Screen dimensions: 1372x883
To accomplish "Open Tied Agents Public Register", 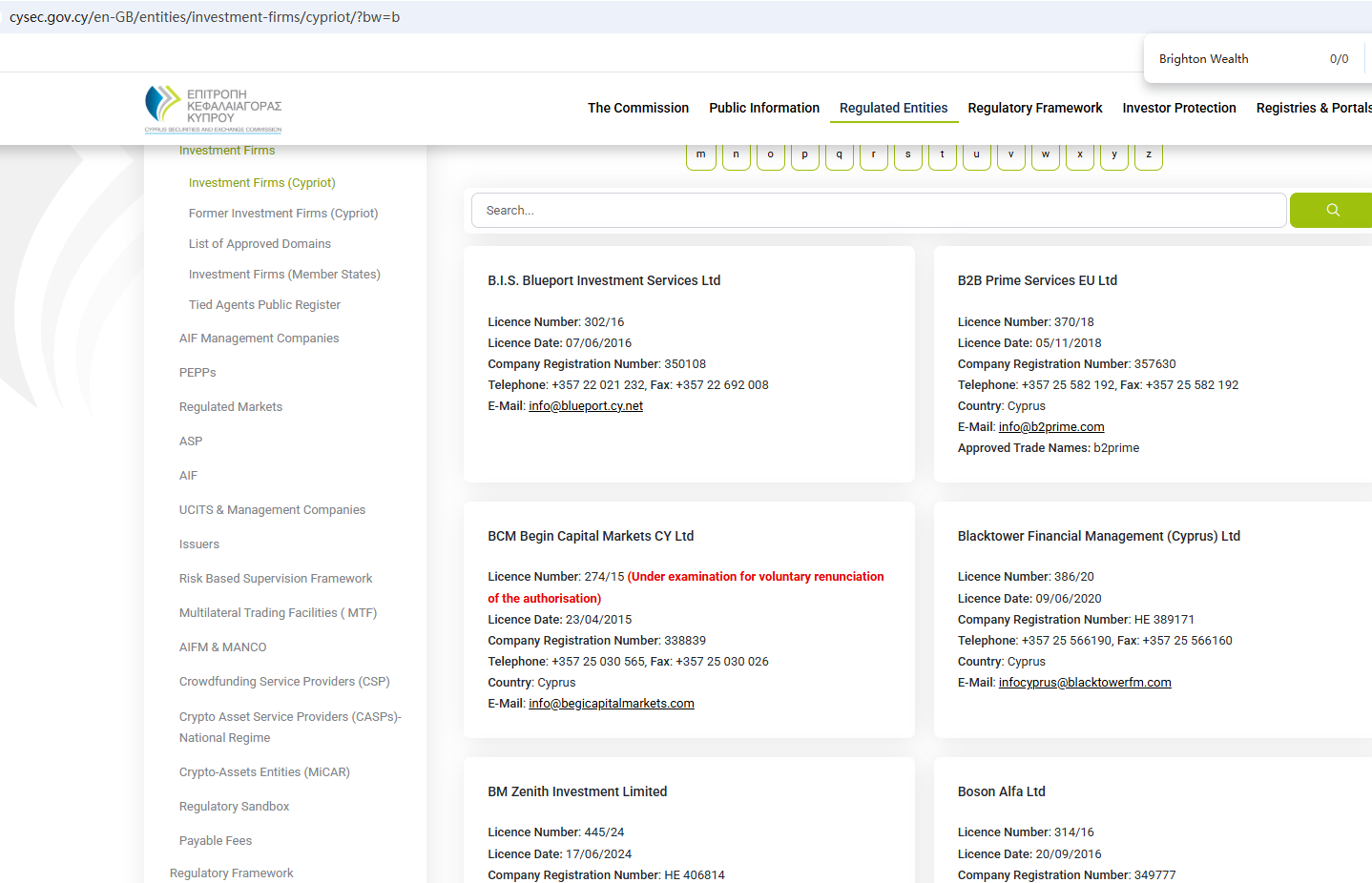I will coord(264,305).
